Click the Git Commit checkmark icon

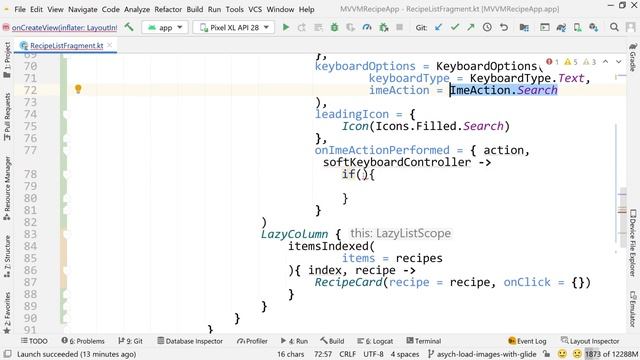(x=455, y=27)
